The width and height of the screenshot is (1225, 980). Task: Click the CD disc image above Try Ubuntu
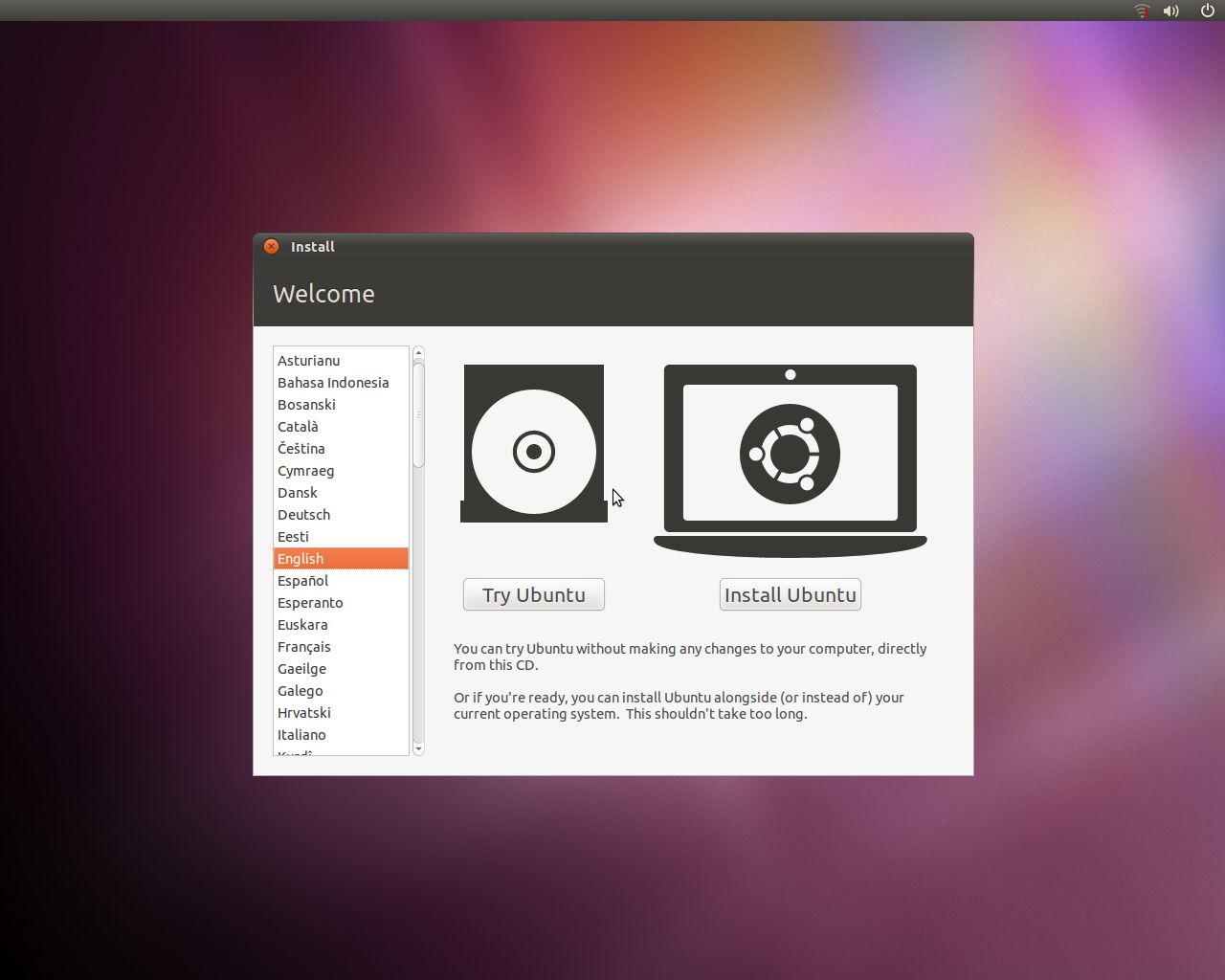[x=534, y=443]
